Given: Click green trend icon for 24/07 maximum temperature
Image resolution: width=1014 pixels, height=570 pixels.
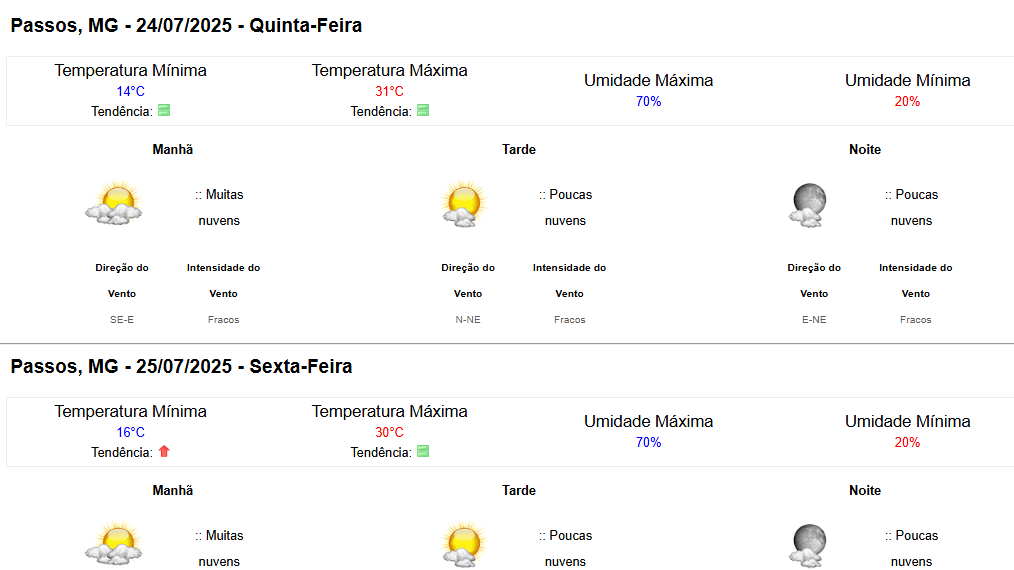Looking at the screenshot, I should pos(423,111).
